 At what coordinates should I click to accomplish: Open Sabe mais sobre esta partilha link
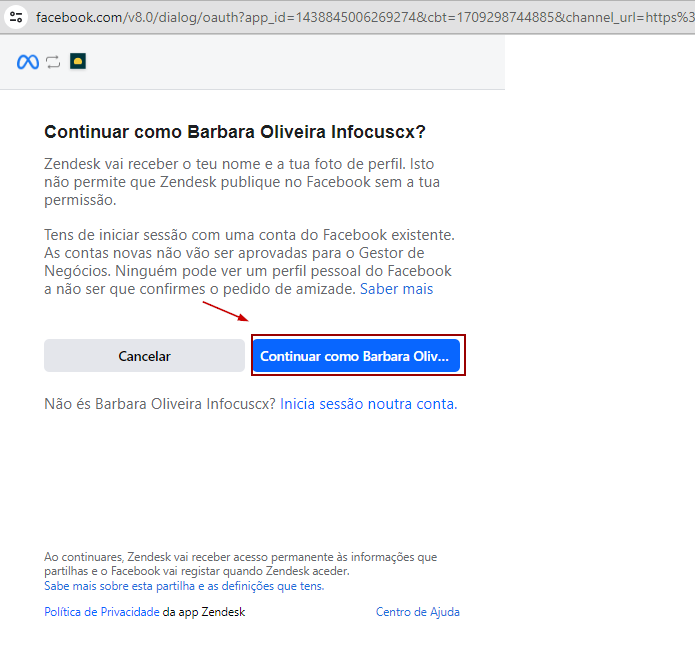tap(184, 586)
